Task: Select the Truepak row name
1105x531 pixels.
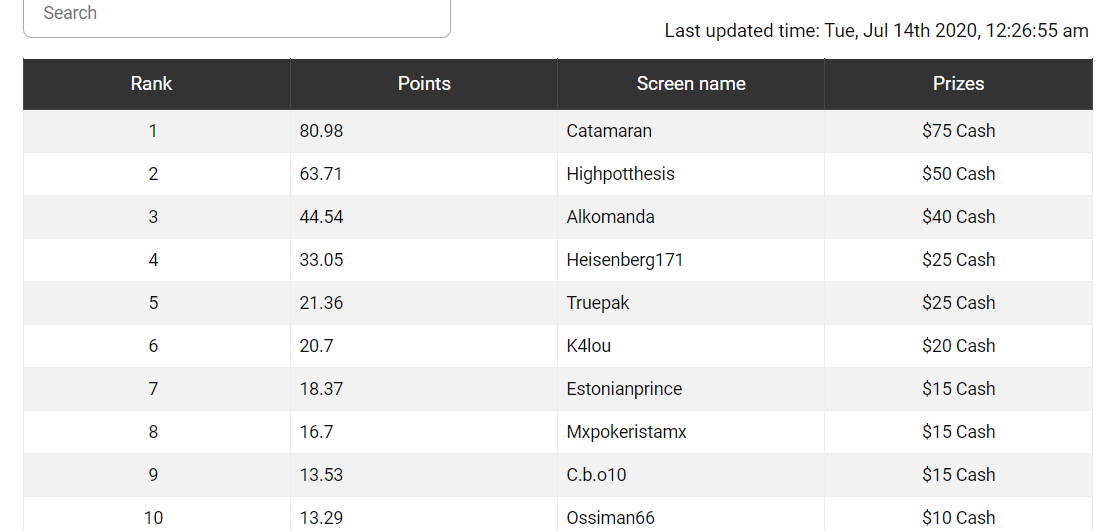Action: tap(598, 303)
